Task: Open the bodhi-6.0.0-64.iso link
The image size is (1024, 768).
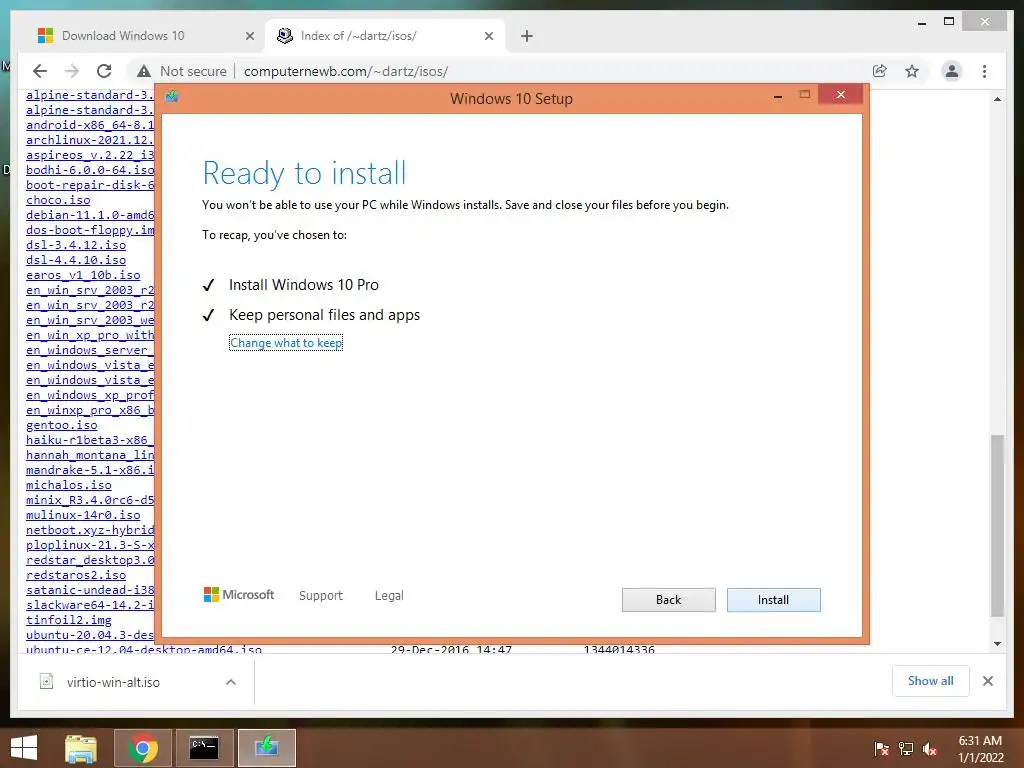Action: pos(90,170)
